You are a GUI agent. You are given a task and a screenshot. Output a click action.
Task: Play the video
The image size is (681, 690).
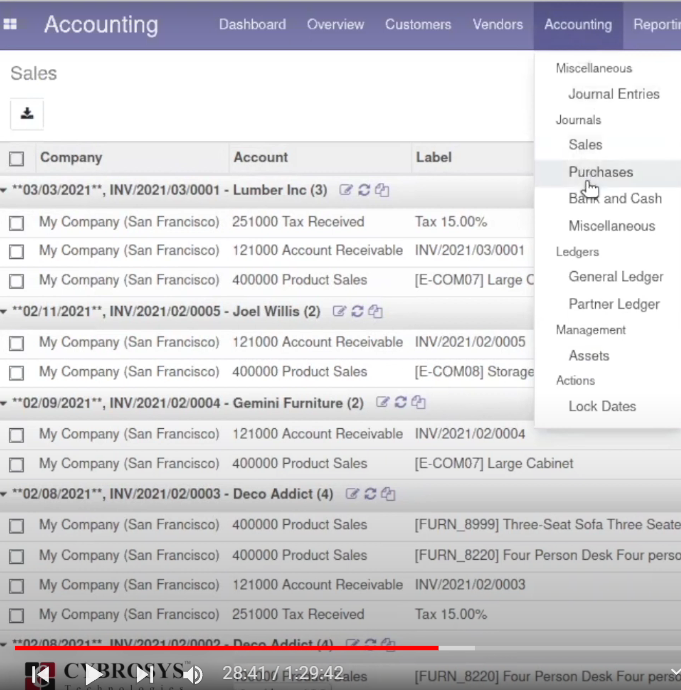point(93,674)
